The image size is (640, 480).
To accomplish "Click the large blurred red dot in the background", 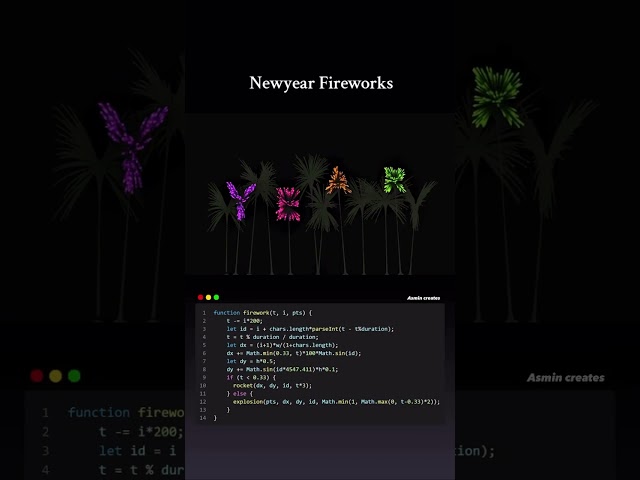I will coord(37,376).
